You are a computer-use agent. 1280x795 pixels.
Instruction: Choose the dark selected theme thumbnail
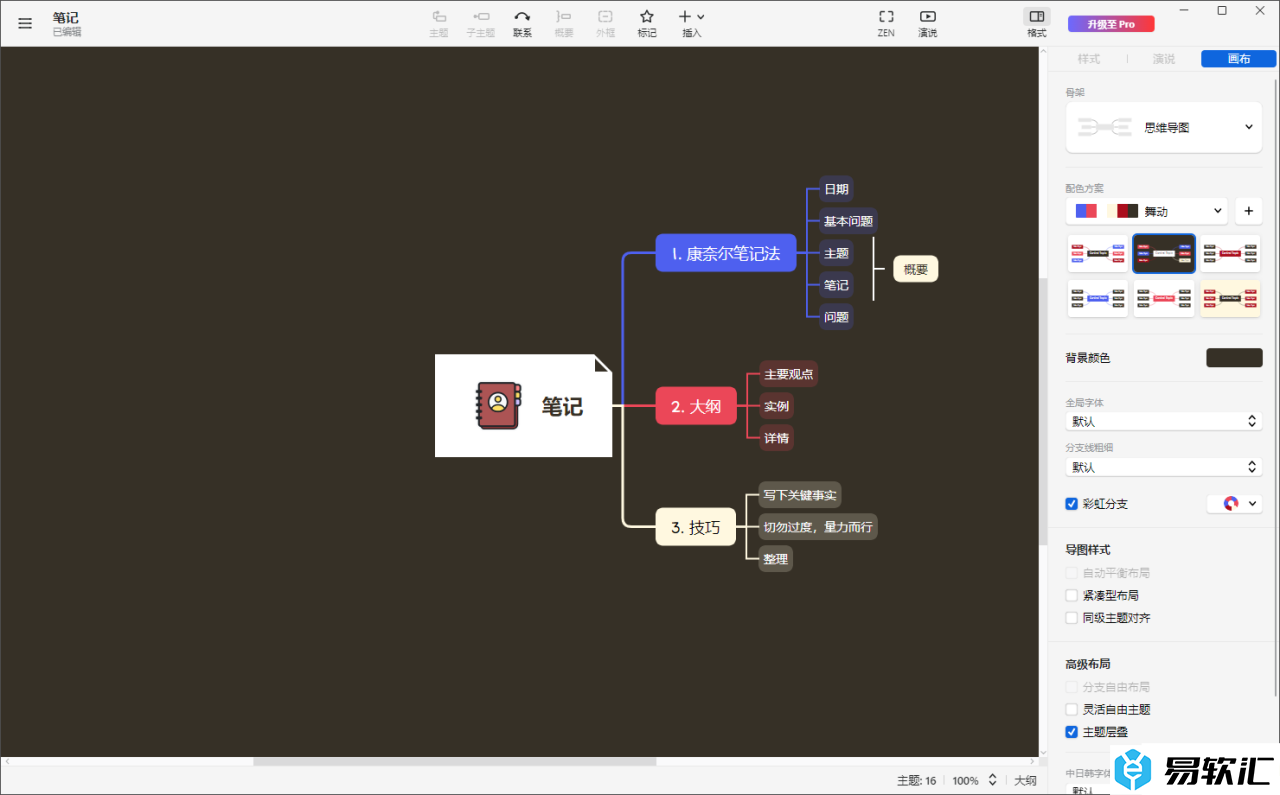1164,254
